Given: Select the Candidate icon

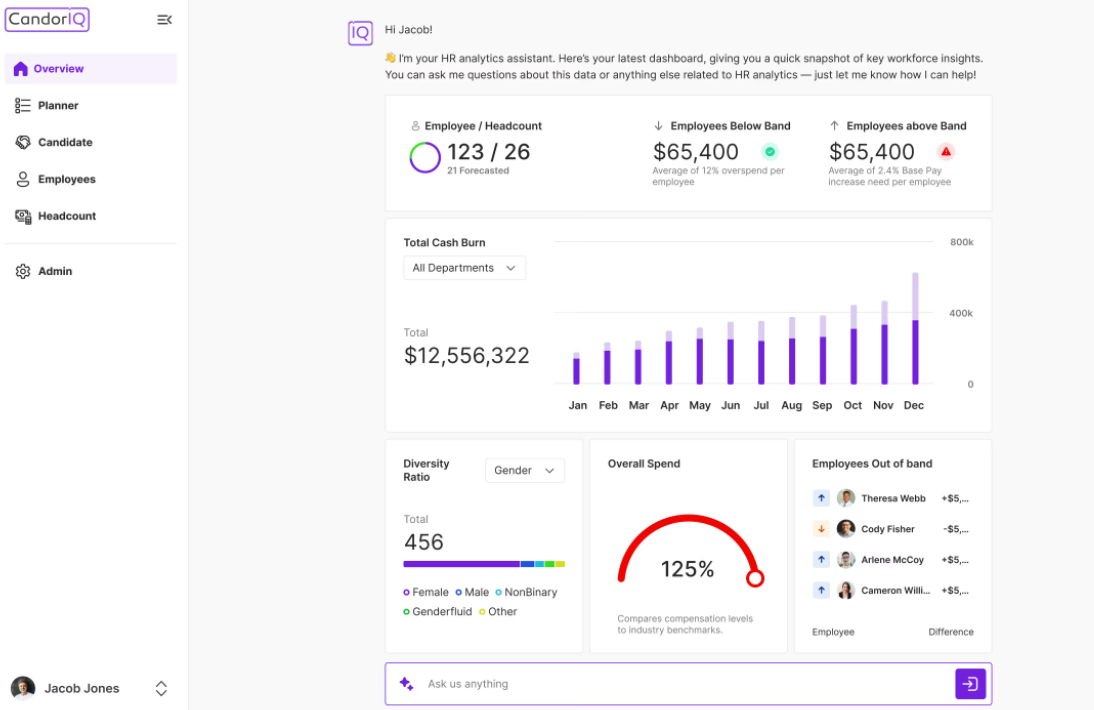Looking at the screenshot, I should [22, 142].
